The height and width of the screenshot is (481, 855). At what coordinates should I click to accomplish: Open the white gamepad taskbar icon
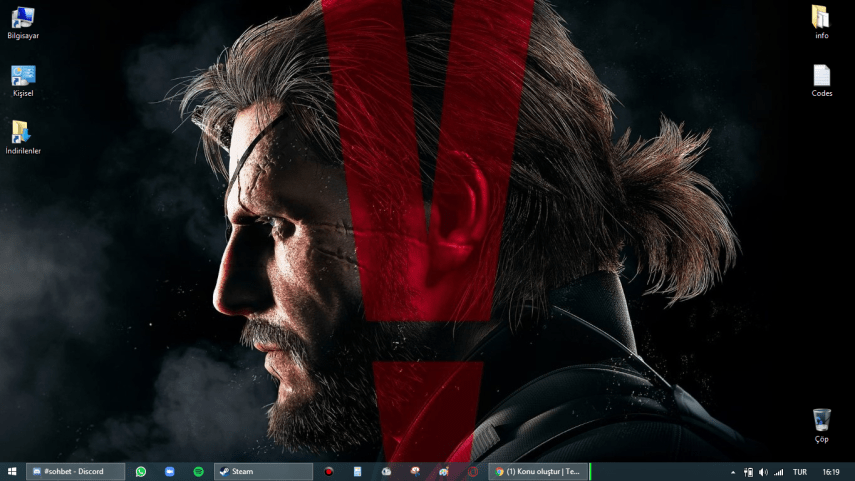point(386,472)
